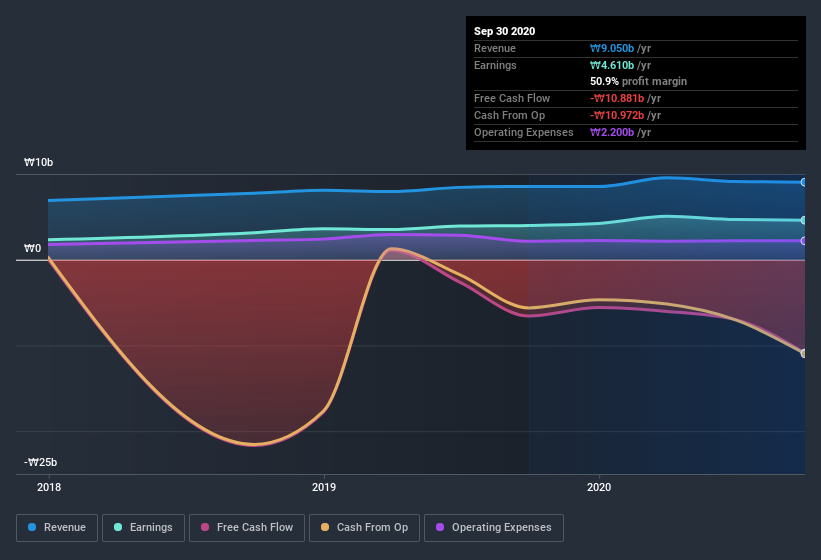The width and height of the screenshot is (821, 560).
Task: Click the Revenue label in tooltip
Action: (x=495, y=48)
